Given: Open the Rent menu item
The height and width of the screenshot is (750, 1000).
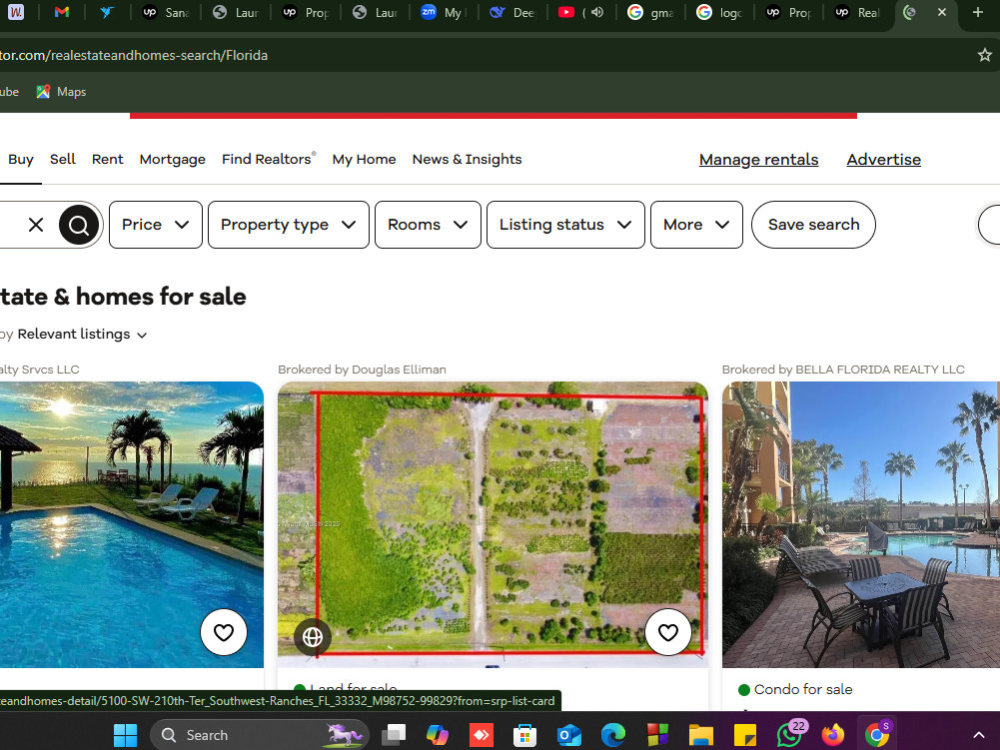Looking at the screenshot, I should (x=107, y=159).
